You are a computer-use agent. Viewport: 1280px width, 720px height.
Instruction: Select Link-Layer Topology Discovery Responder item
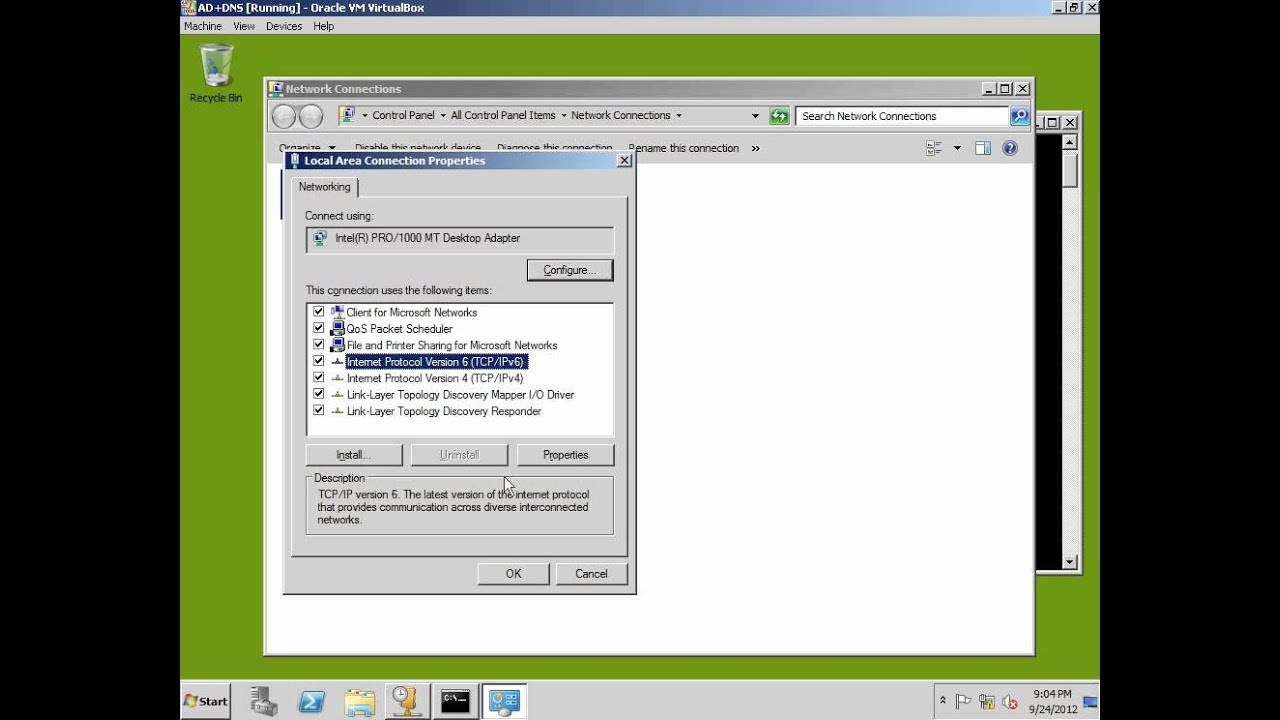tap(444, 411)
